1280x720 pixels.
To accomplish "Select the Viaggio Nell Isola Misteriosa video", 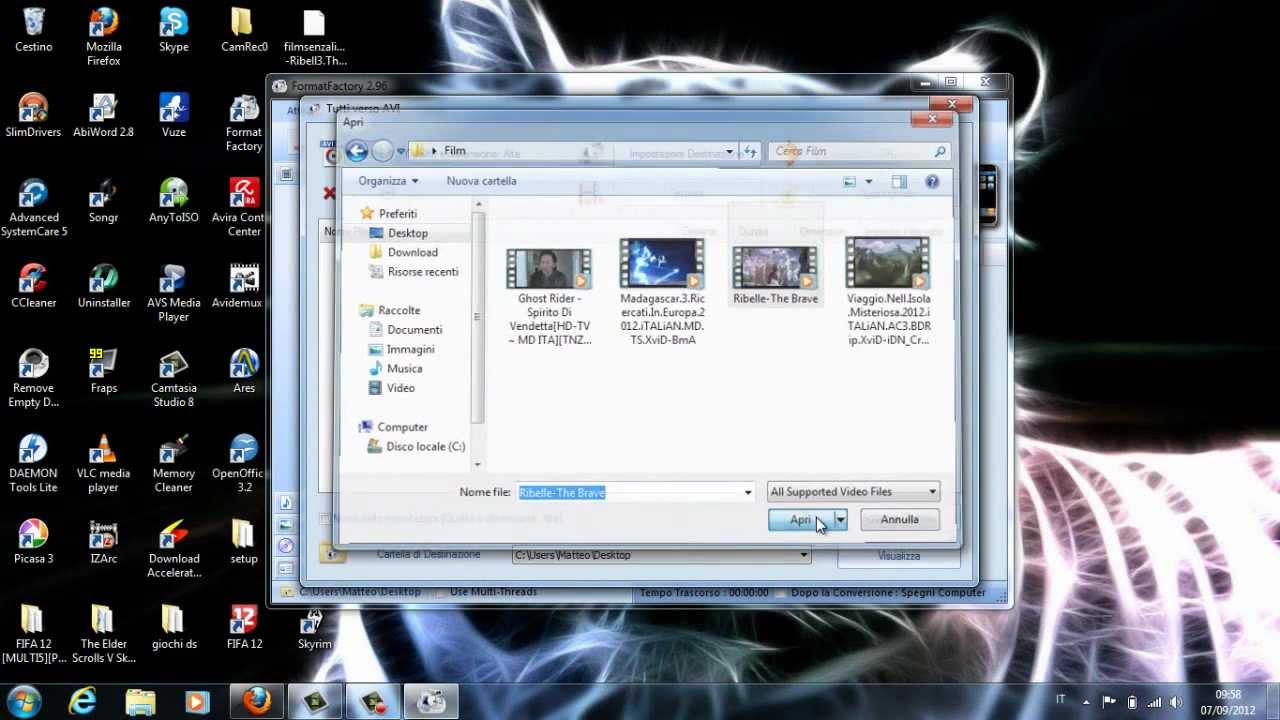I will coord(888,292).
